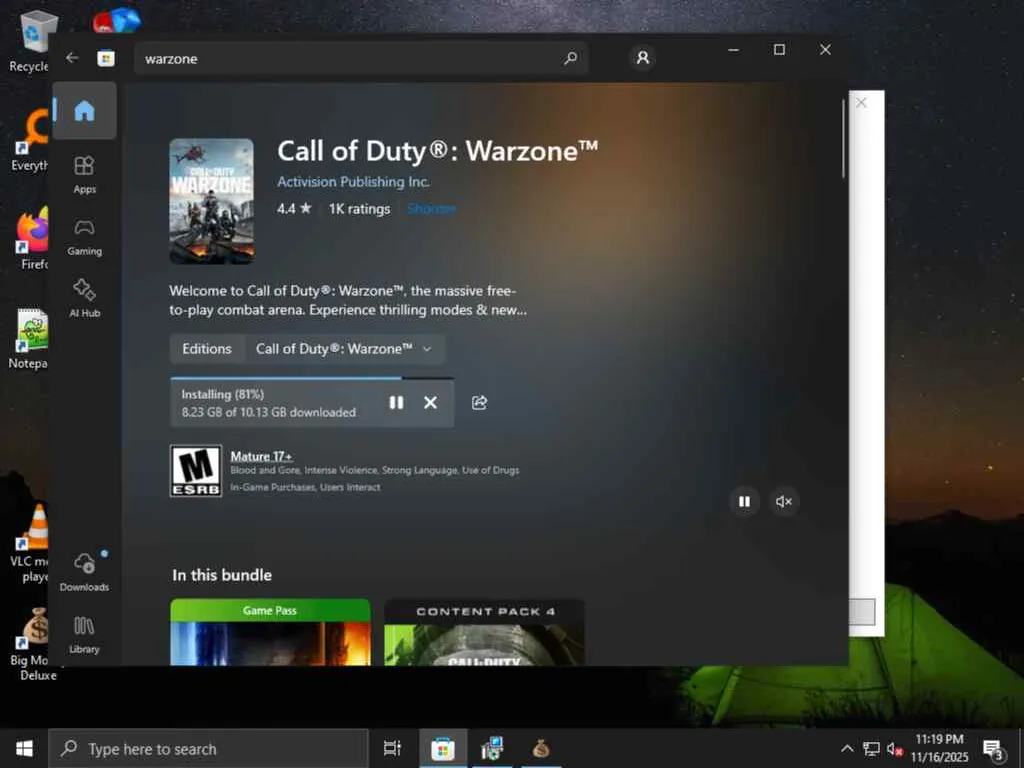
Task: Click the Store window vertical scrollbar
Action: 844,138
